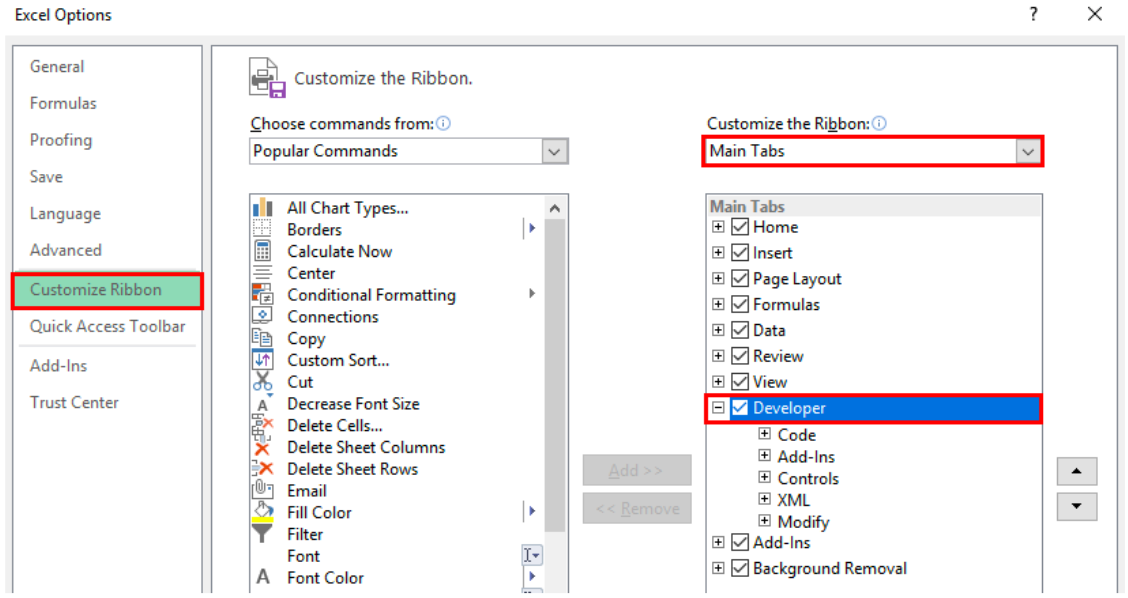Select the All Chart Types command icon
This screenshot has width=1128, height=598.
point(263,208)
